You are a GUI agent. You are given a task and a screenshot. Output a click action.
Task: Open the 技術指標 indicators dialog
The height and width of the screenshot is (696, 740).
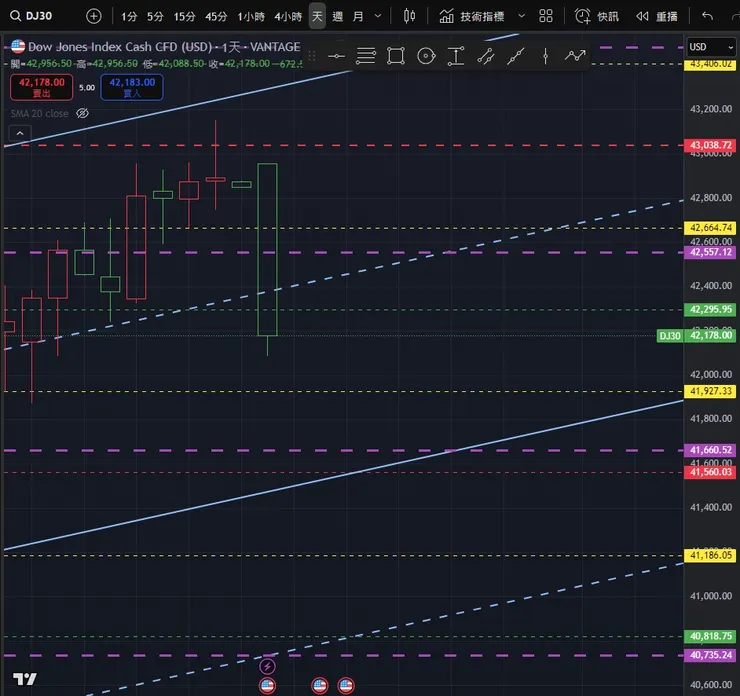[x=471, y=17]
